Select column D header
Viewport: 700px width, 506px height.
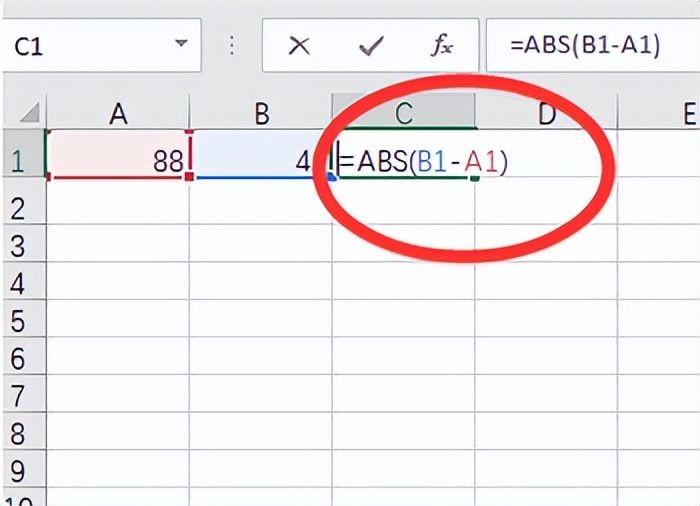(x=546, y=113)
